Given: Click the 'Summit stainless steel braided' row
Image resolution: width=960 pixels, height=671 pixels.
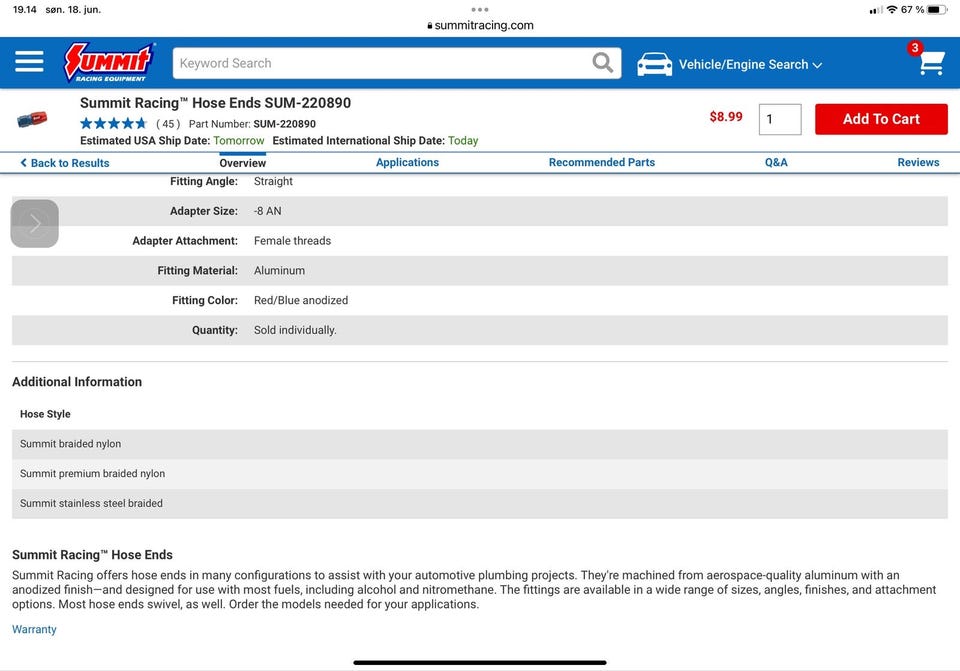Looking at the screenshot, I should 480,504.
